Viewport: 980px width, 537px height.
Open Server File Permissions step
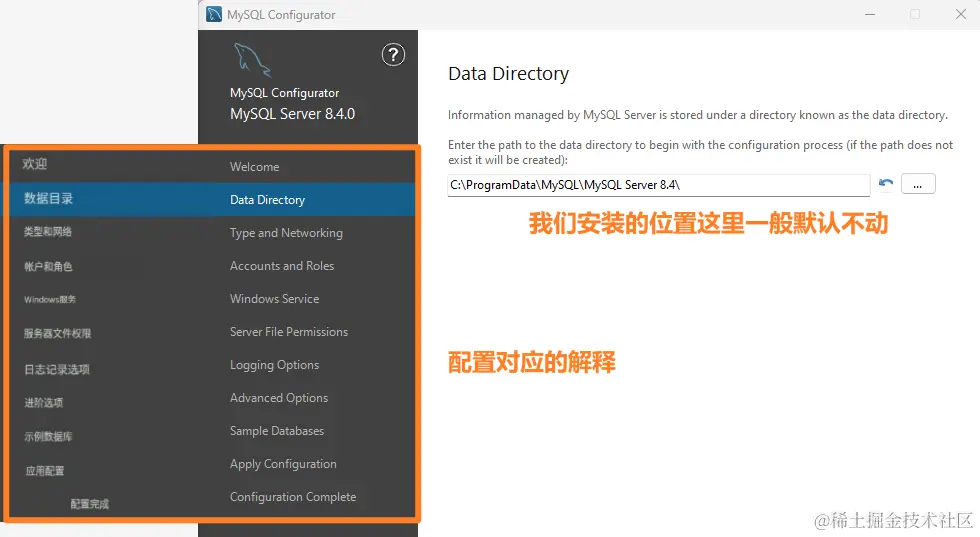pos(289,332)
